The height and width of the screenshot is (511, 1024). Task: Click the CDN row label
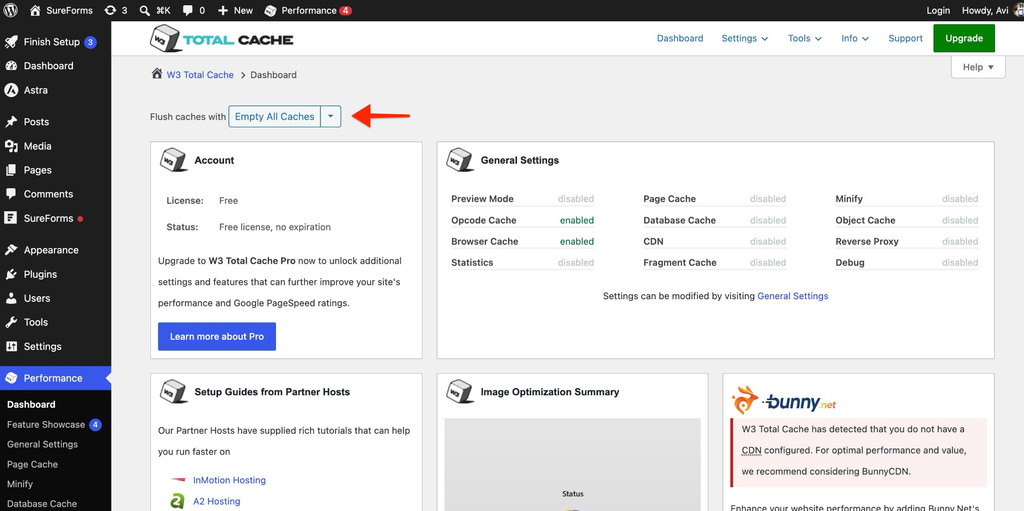point(653,241)
